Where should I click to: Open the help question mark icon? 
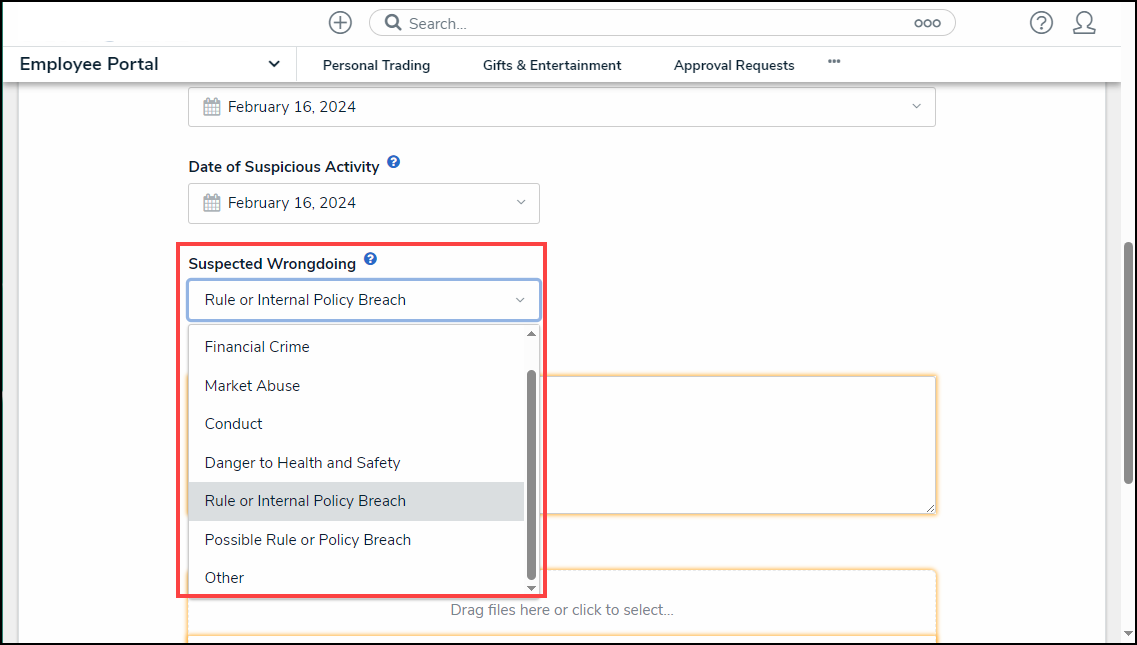(1041, 23)
